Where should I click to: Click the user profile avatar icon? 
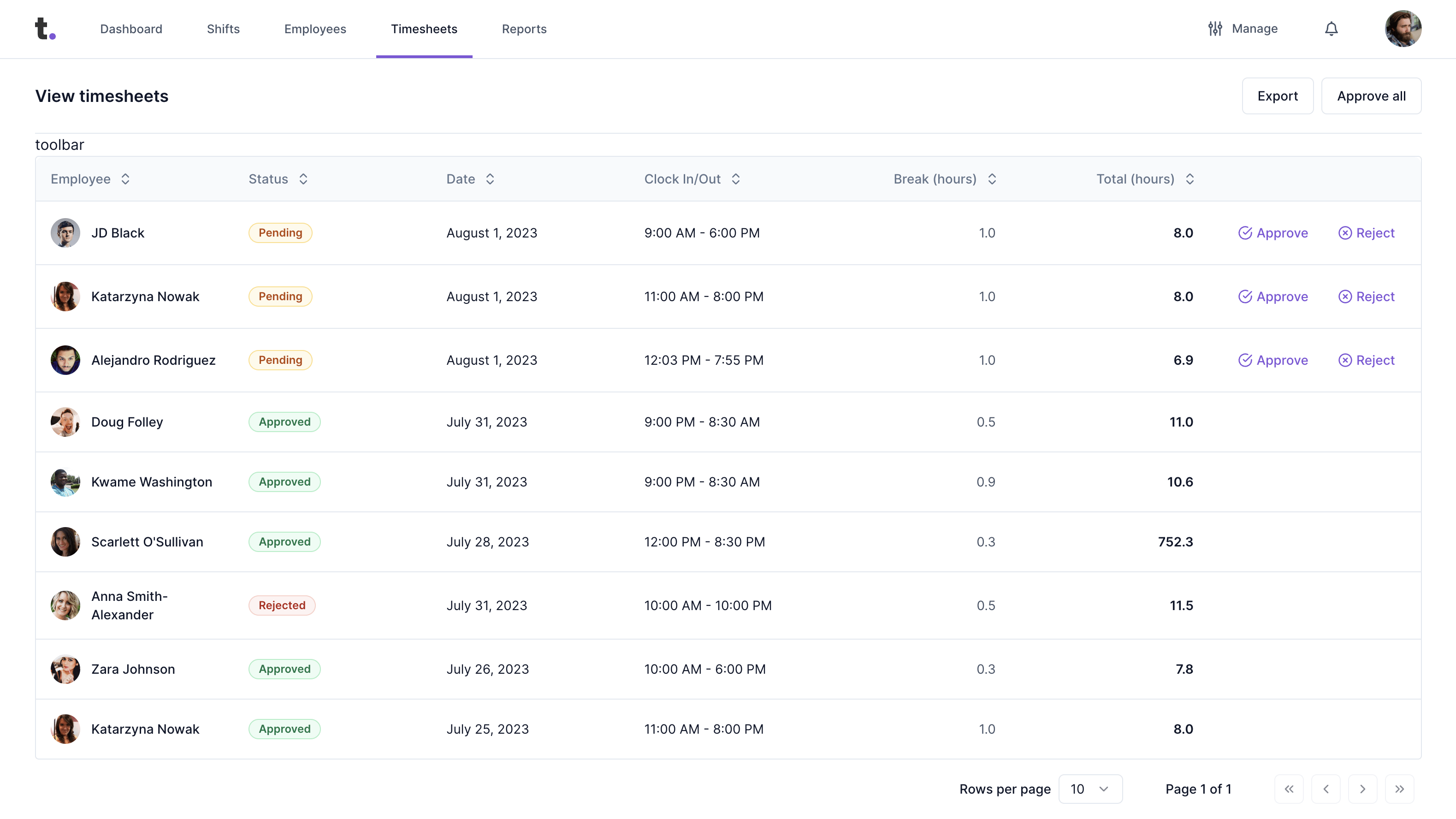(x=1404, y=28)
